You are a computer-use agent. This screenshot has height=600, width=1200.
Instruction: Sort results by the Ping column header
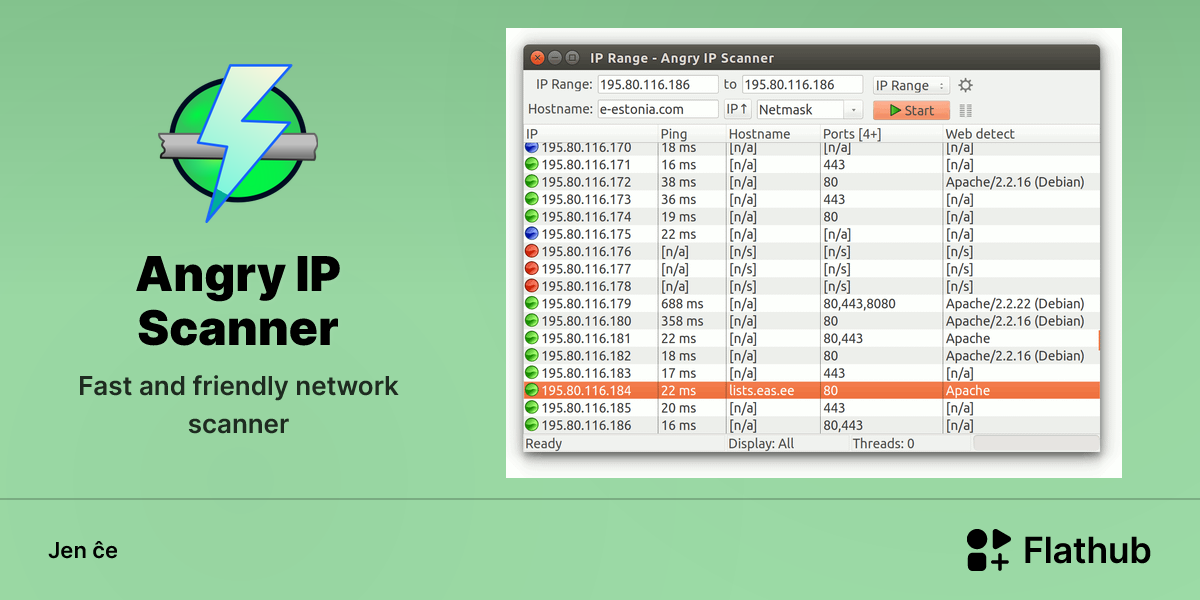click(691, 134)
